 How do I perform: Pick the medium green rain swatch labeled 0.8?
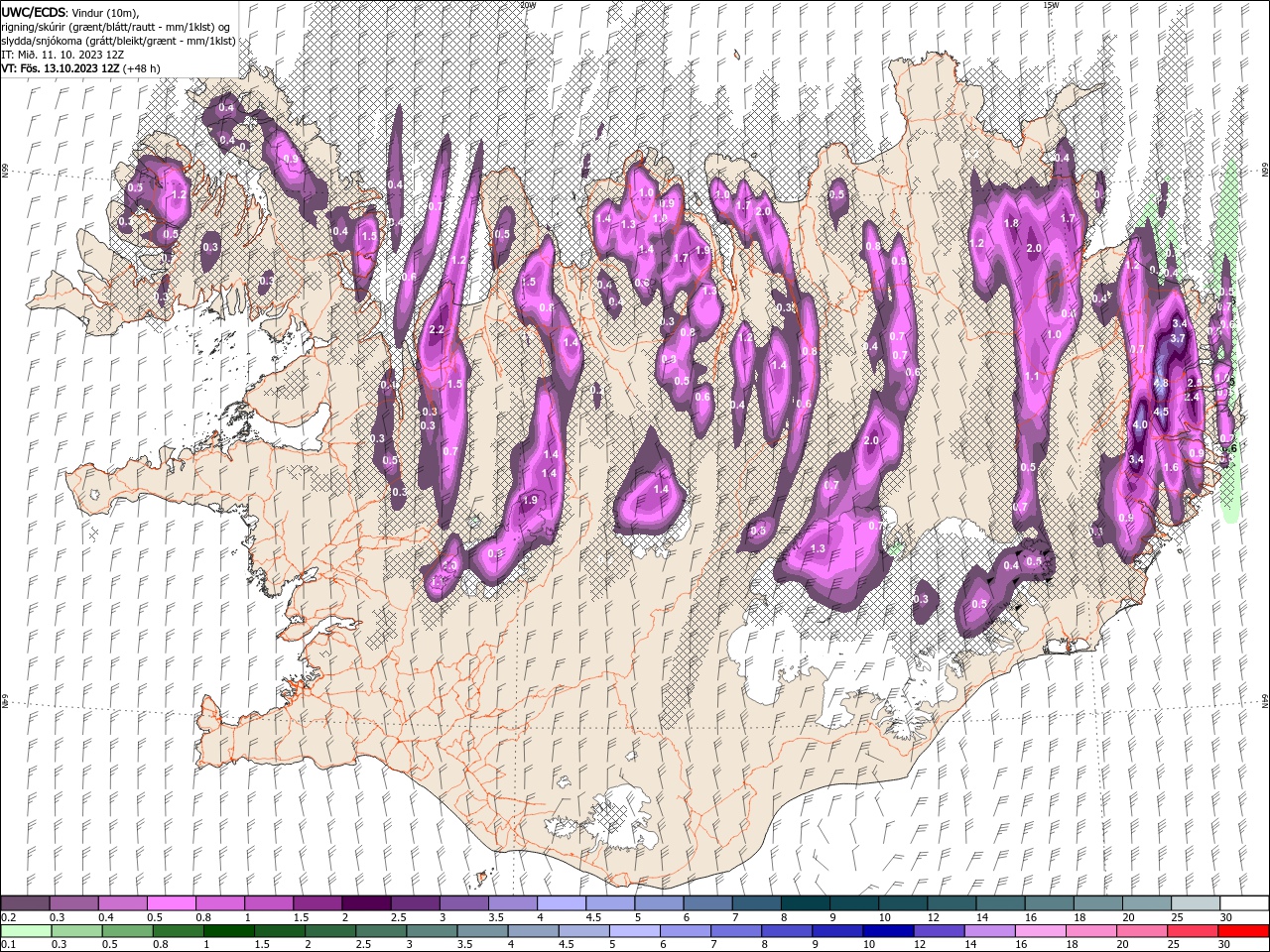(x=178, y=931)
